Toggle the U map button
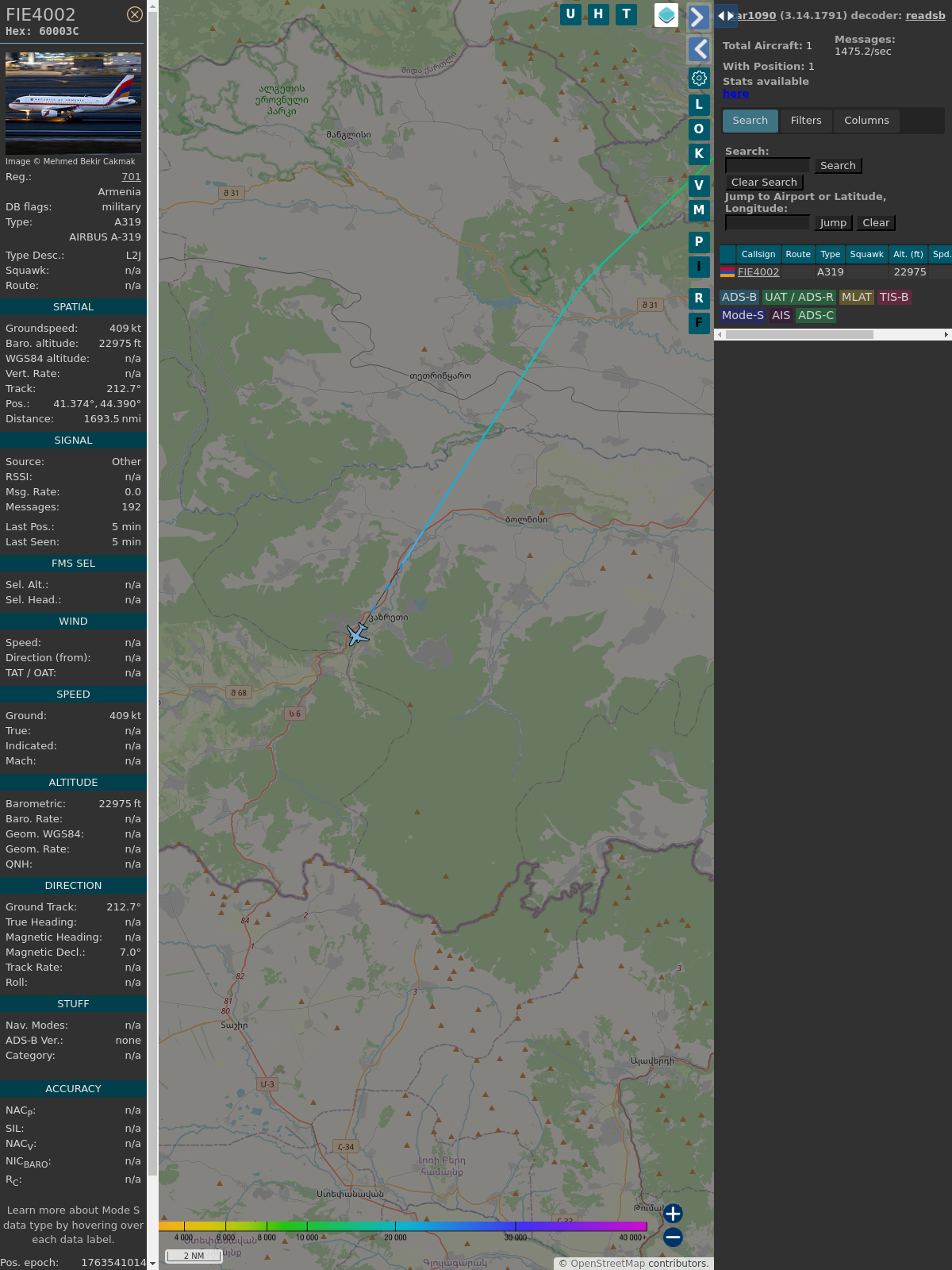 [570, 14]
